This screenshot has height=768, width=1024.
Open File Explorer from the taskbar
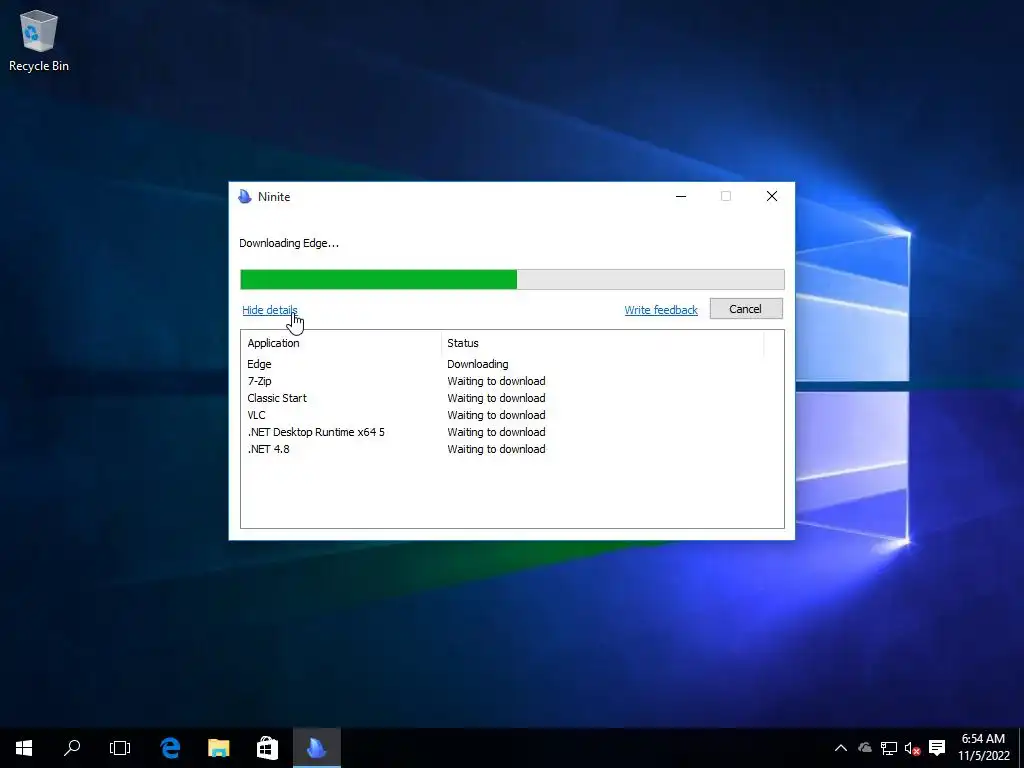point(219,748)
